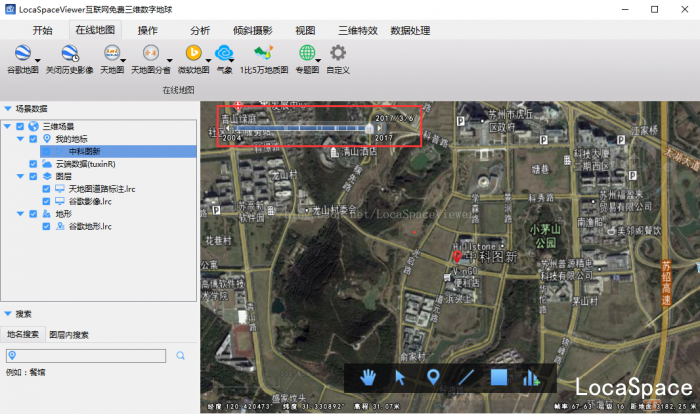Screen dimensions: 700x414
Task: Switch to the 分析 ribbon tab
Action: tap(200, 30)
